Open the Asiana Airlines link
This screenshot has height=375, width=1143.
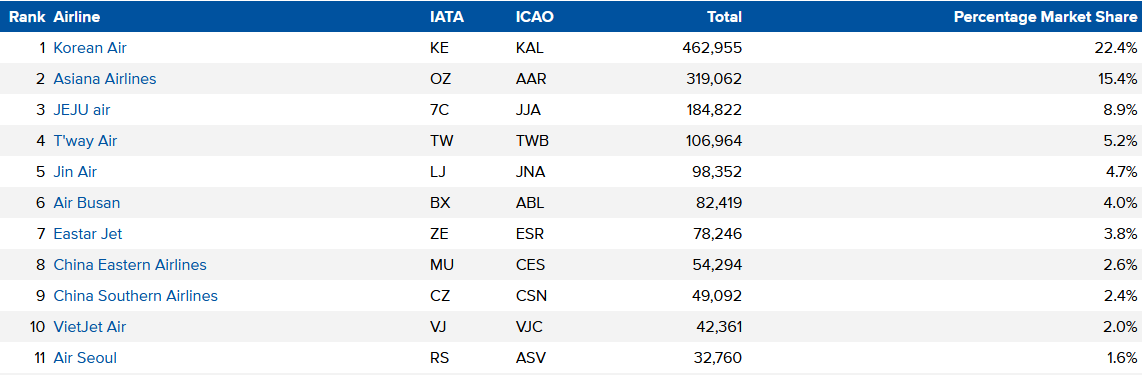tap(105, 79)
